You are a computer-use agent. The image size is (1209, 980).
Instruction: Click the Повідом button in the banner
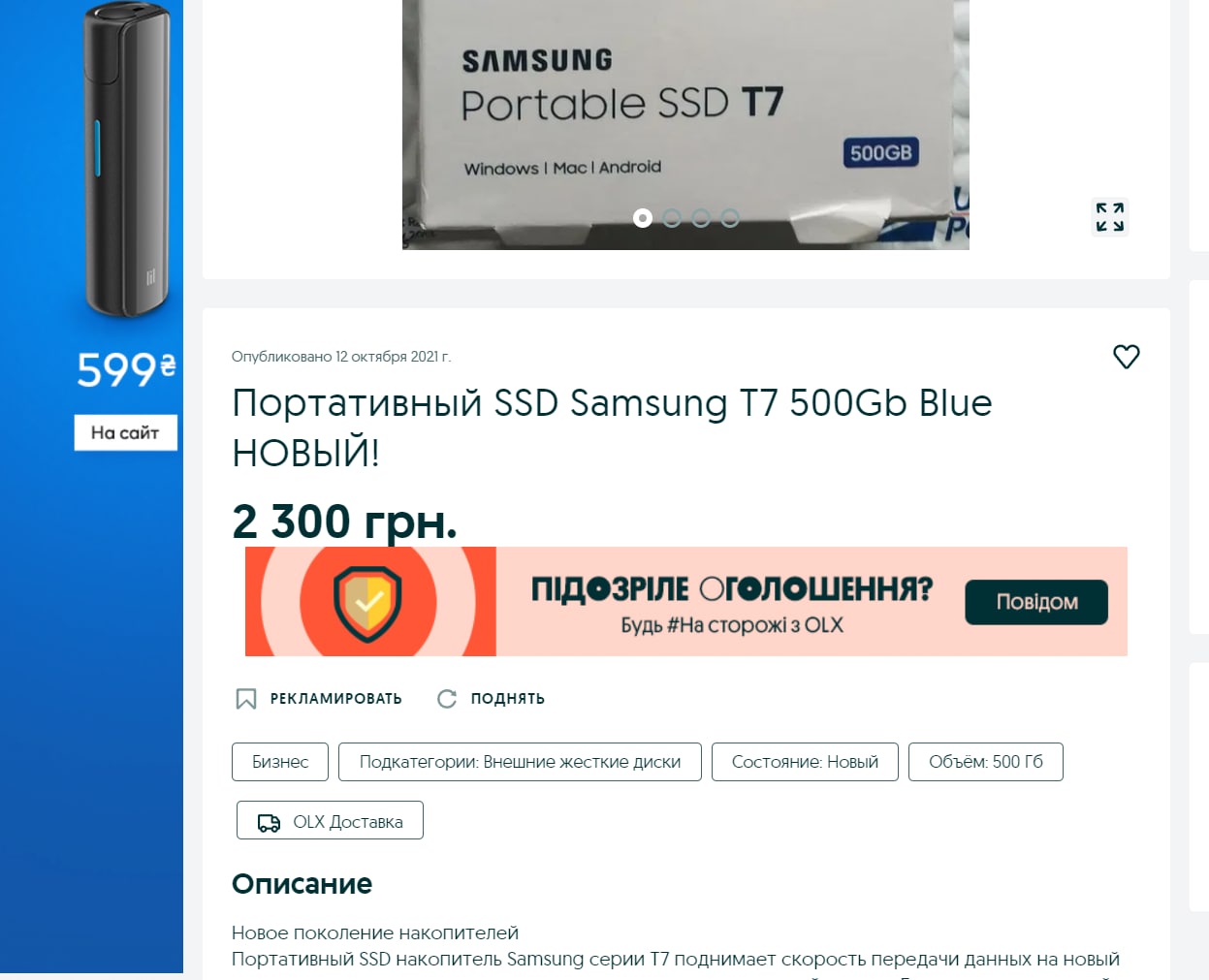point(1036,602)
